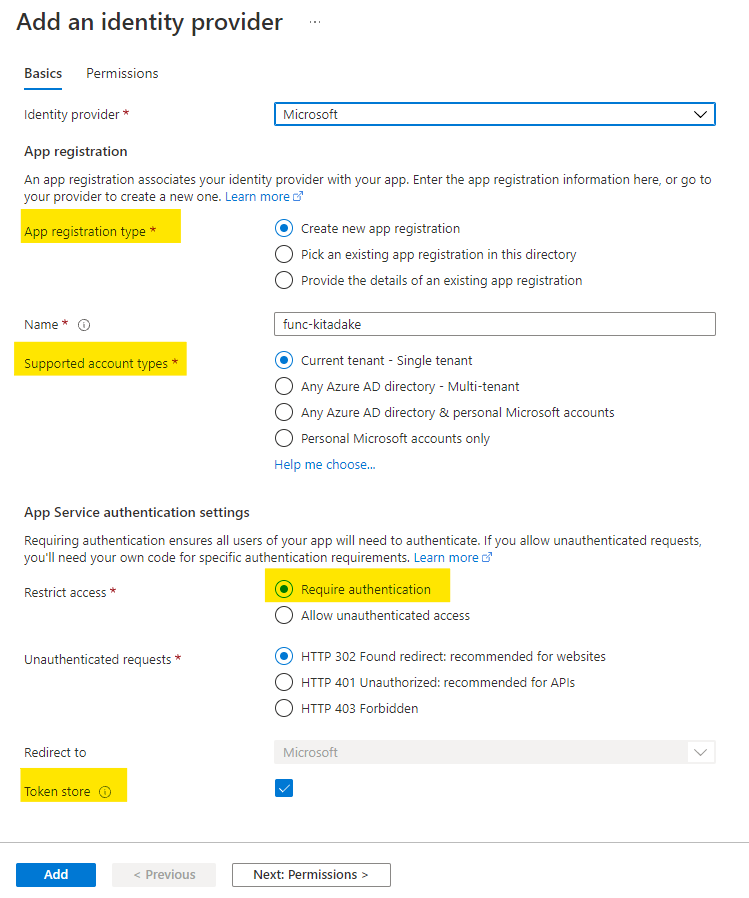The width and height of the screenshot is (749, 898).
Task: Open the Redirect to dropdown
Action: [x=495, y=752]
